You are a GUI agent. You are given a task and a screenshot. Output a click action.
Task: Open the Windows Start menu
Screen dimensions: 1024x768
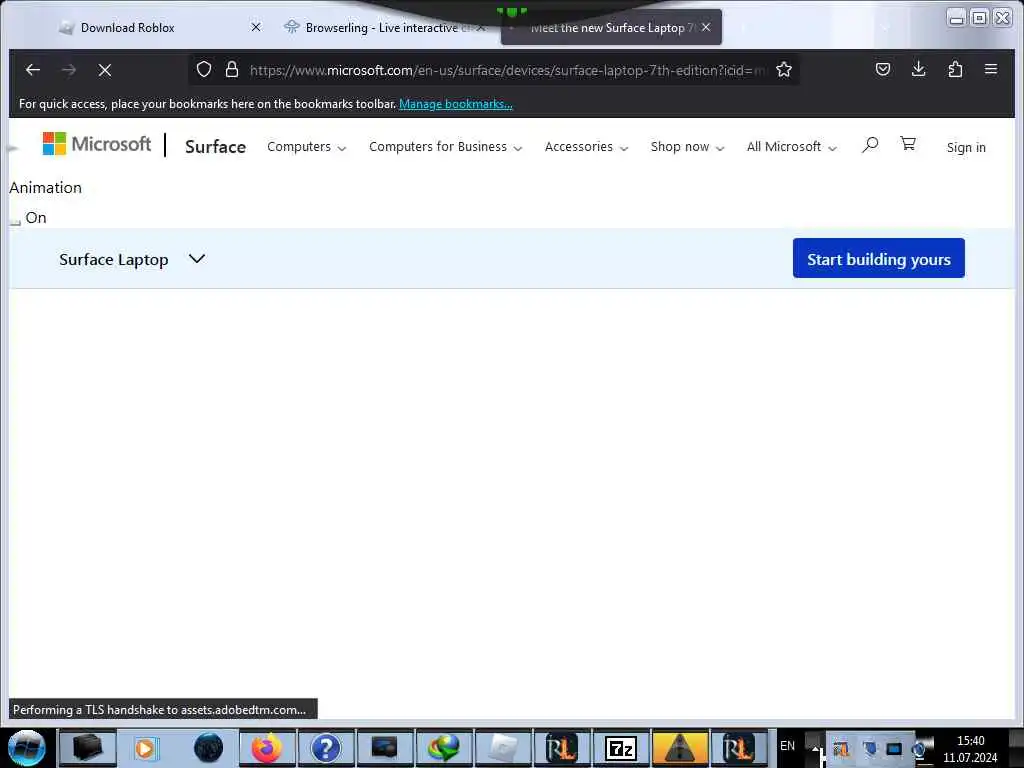pyautogui.click(x=26, y=748)
